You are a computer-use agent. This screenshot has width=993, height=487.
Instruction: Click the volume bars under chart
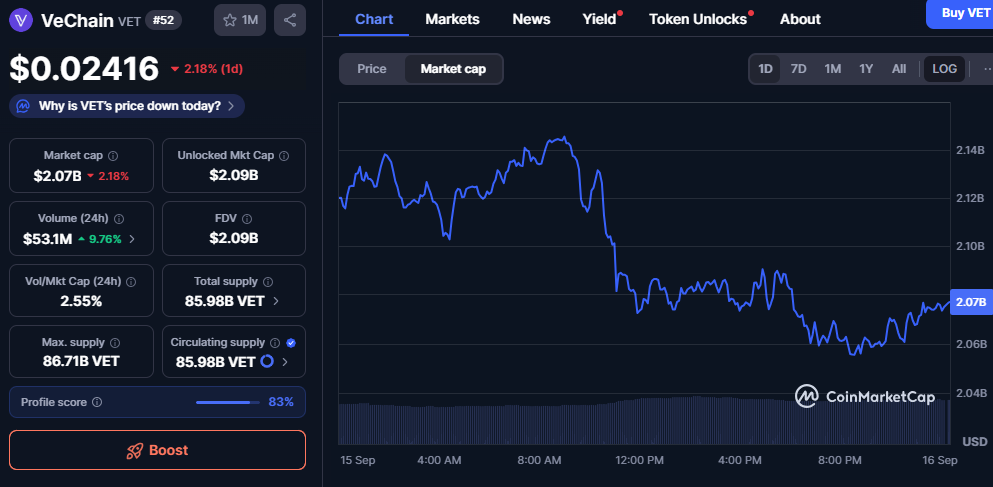[644, 421]
